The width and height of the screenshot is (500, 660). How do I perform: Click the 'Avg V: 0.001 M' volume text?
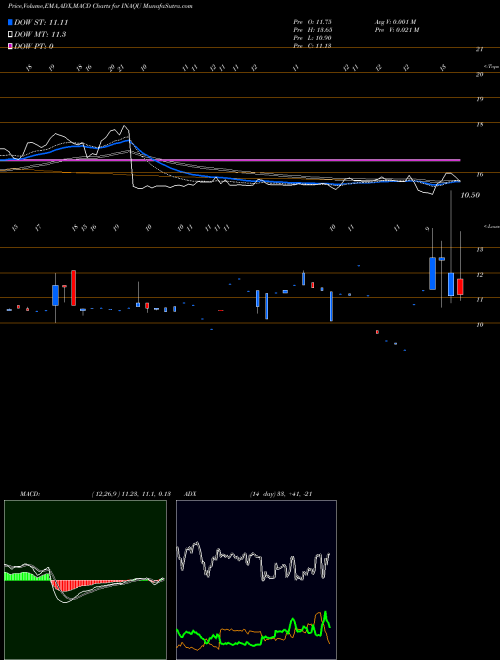[395, 22]
